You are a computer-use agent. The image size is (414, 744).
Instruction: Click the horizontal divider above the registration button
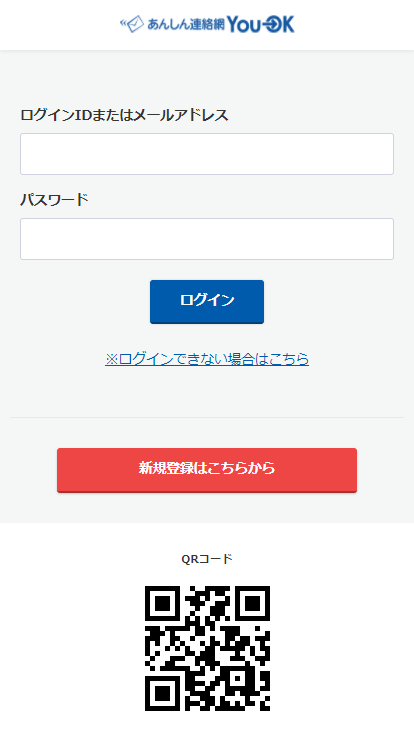207,418
